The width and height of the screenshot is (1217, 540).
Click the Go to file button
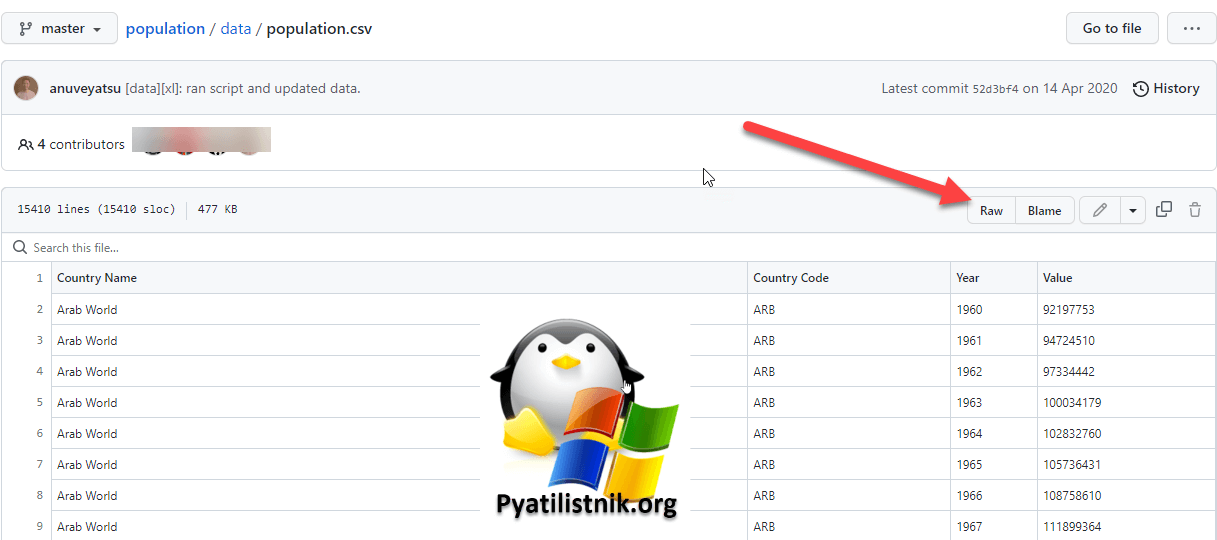1112,28
